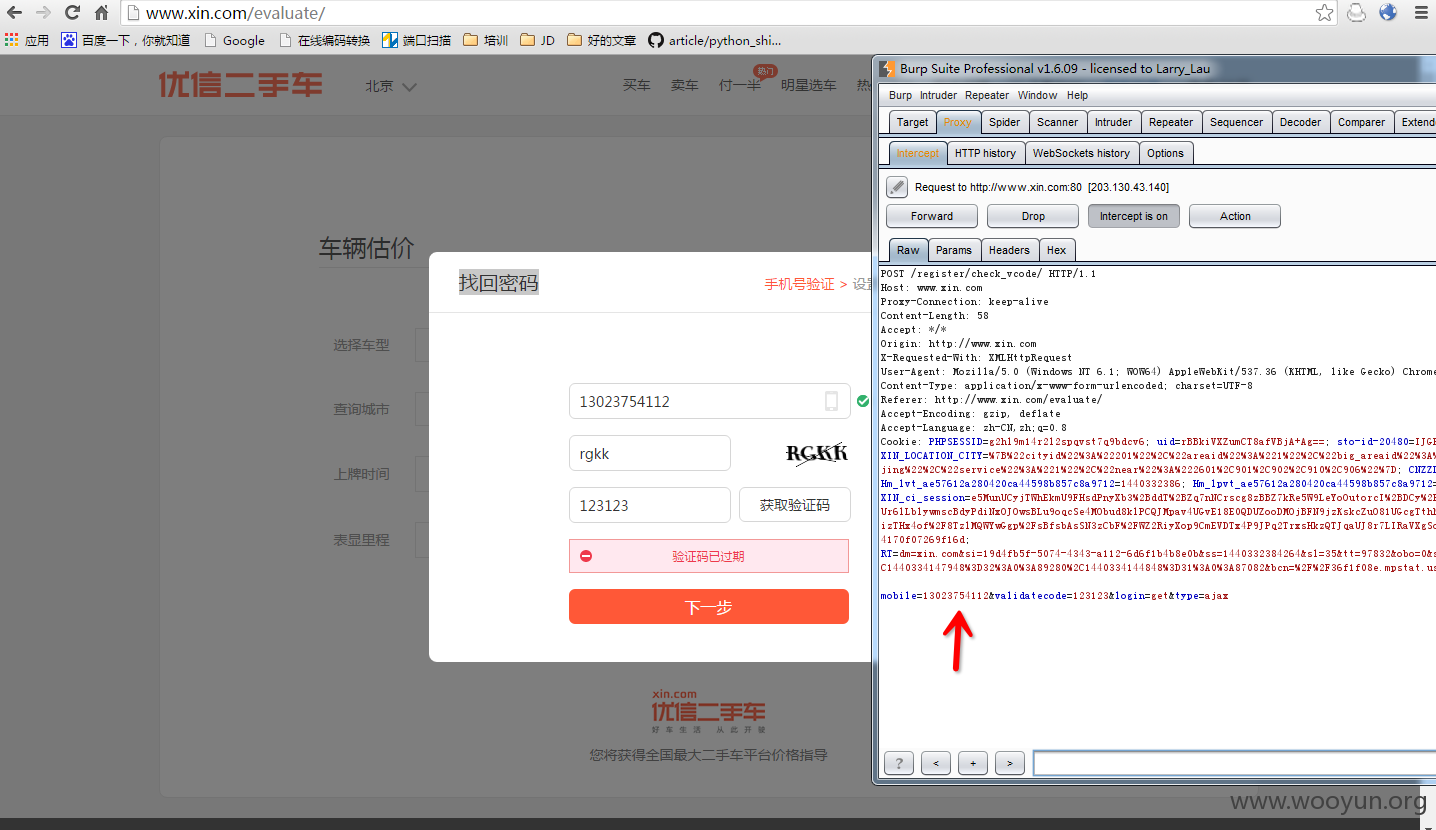Viewport: 1436px width, 830px height.
Task: Open the Action button in Burp
Action: click(x=1235, y=216)
